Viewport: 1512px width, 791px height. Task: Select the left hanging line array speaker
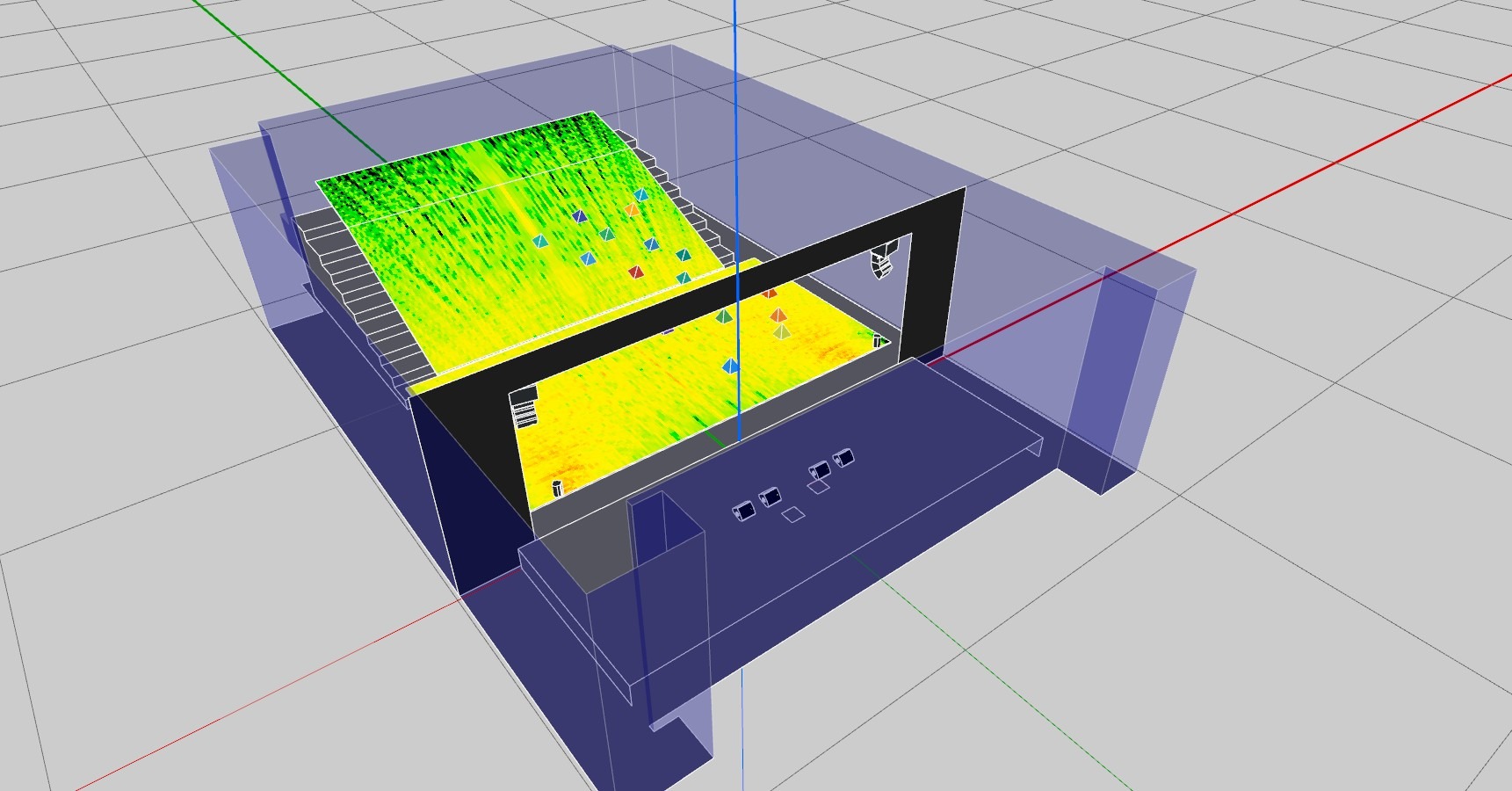524,407
